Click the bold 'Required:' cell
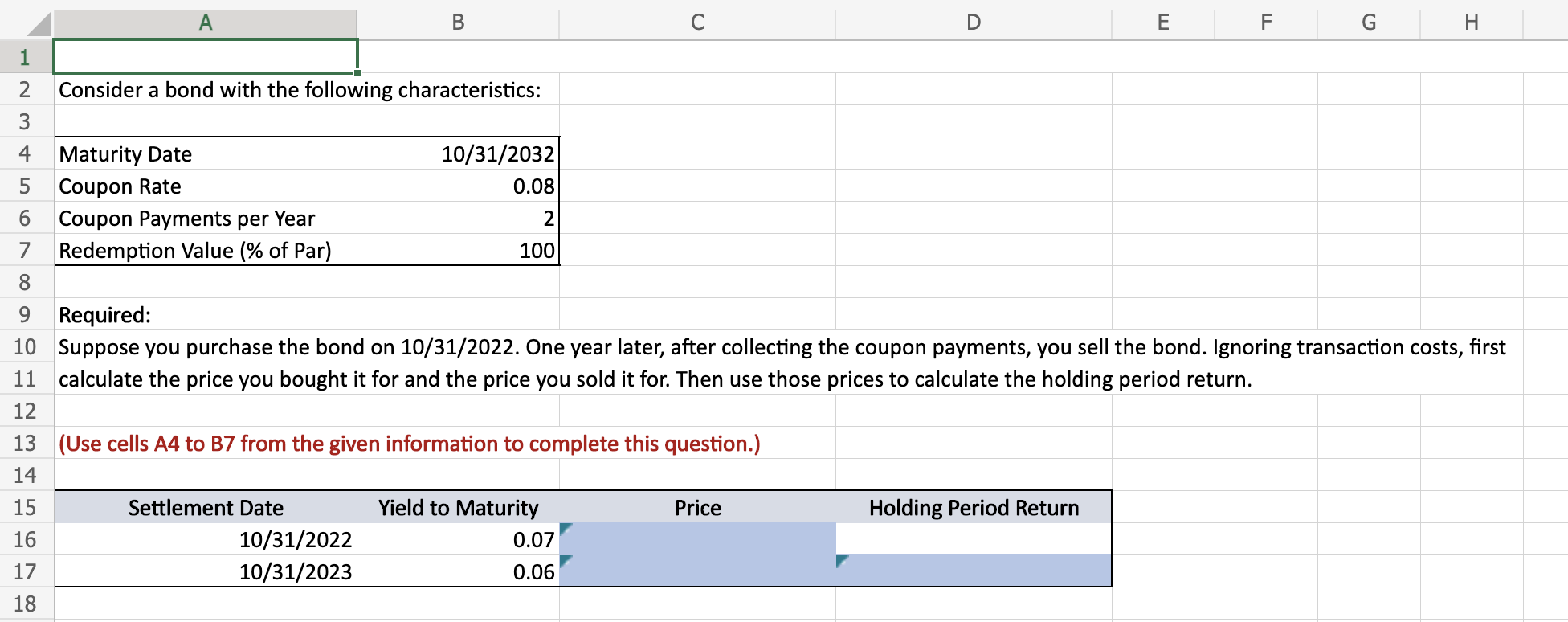 pyautogui.click(x=206, y=314)
